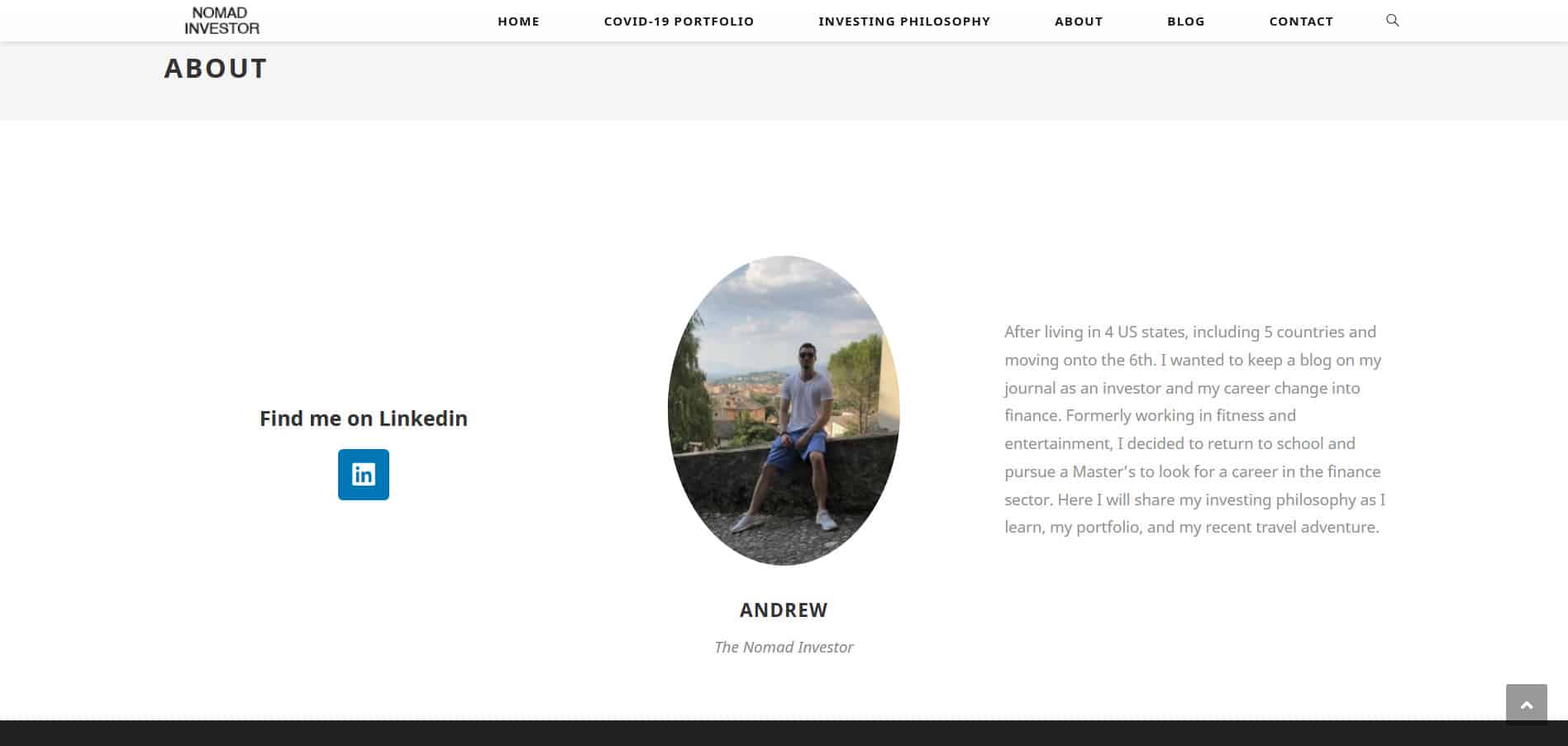The image size is (1568, 746).
Task: Click the dark footer bar
Action: pos(784,734)
